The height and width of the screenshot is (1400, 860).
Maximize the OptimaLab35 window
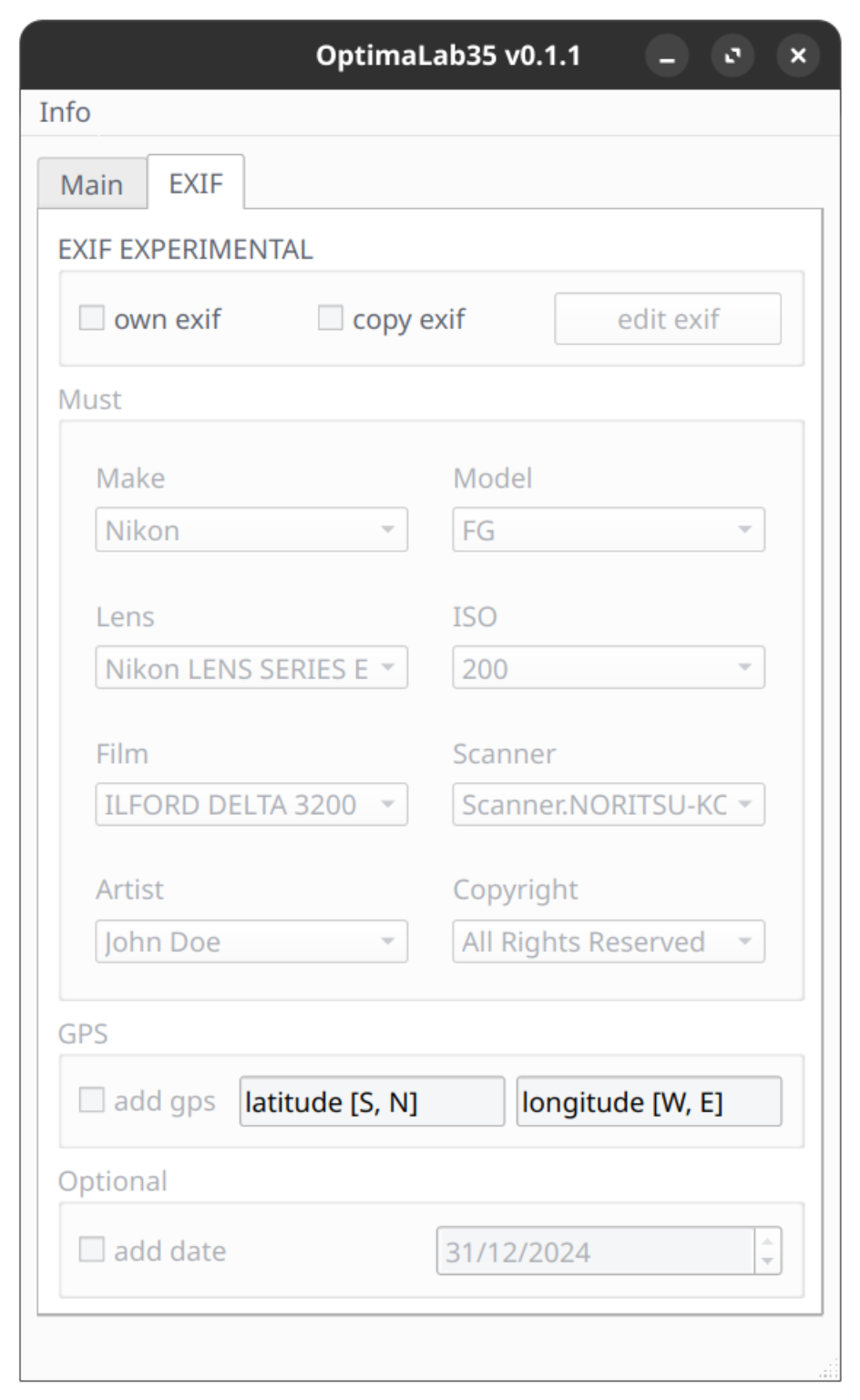(732, 57)
